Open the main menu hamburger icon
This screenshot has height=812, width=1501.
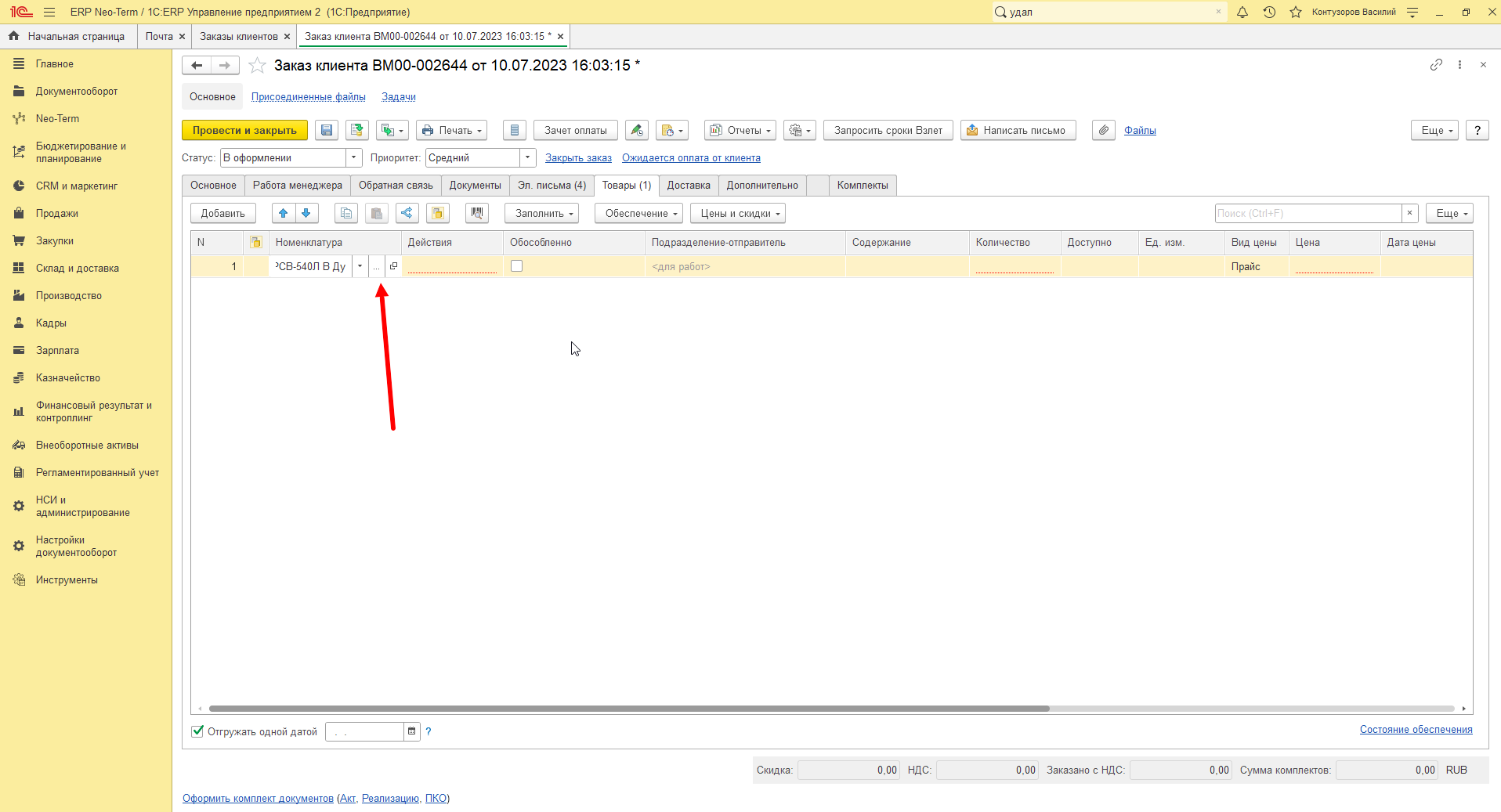tap(49, 12)
